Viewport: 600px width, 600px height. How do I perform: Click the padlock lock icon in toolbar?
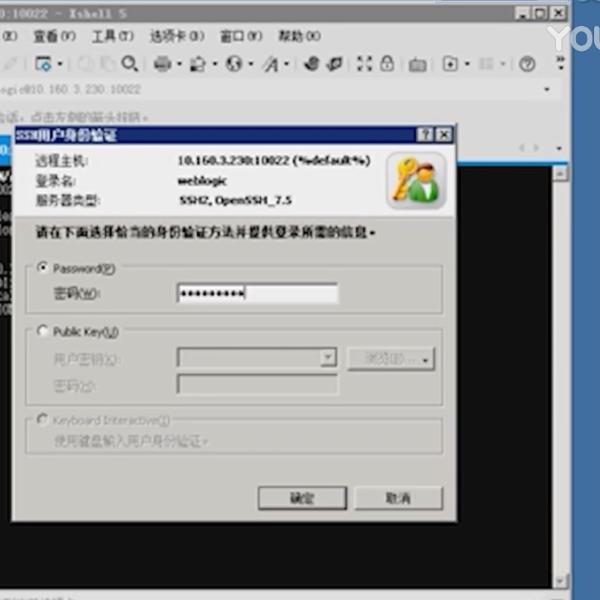tap(388, 64)
